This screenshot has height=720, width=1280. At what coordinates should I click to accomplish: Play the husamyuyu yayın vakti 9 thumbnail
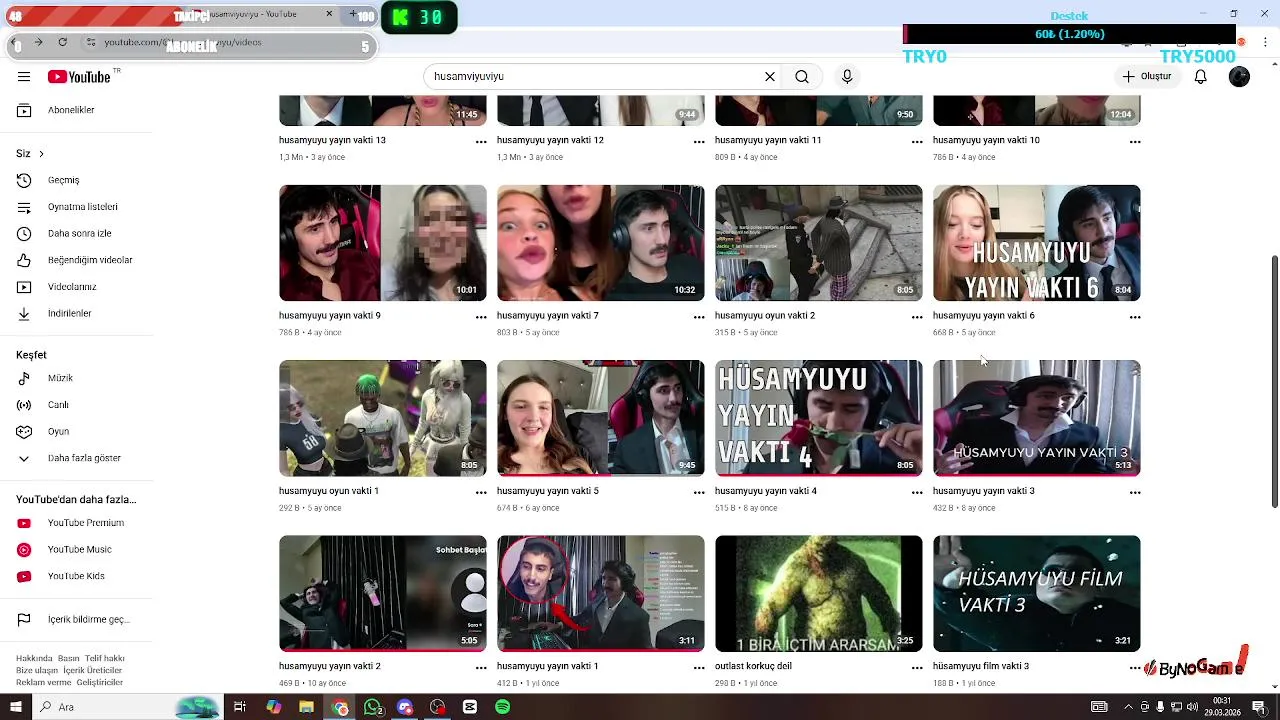(x=383, y=243)
